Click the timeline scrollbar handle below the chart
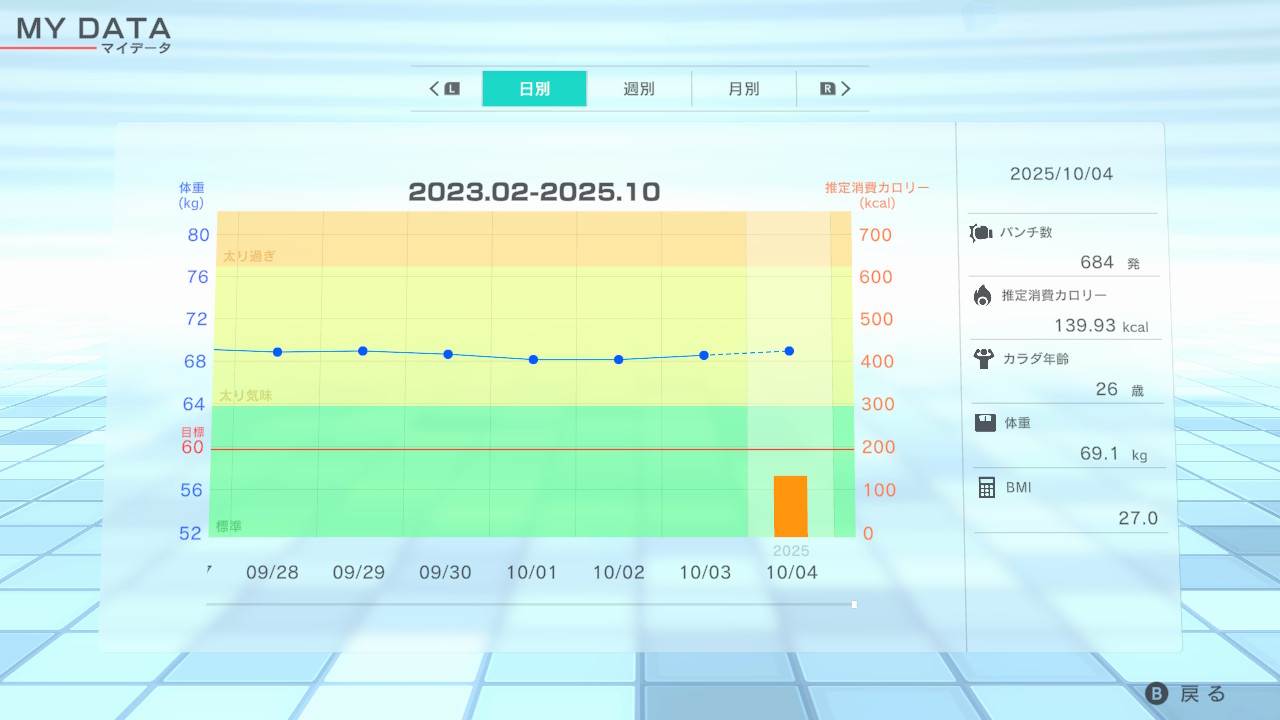 (854, 604)
